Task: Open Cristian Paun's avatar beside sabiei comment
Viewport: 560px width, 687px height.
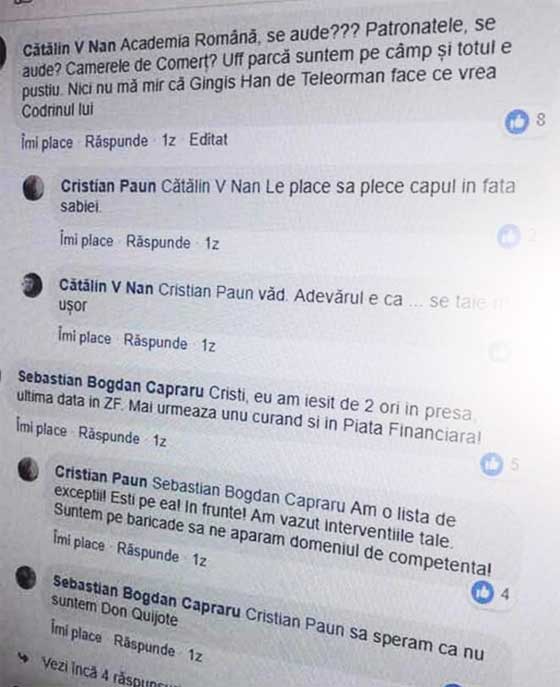Action: pos(33,188)
